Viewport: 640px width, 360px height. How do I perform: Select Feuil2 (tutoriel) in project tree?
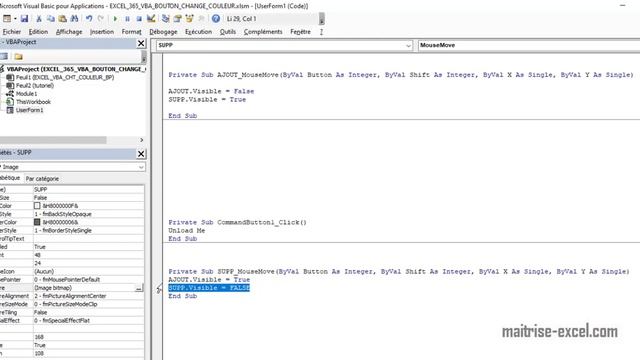click(x=35, y=85)
